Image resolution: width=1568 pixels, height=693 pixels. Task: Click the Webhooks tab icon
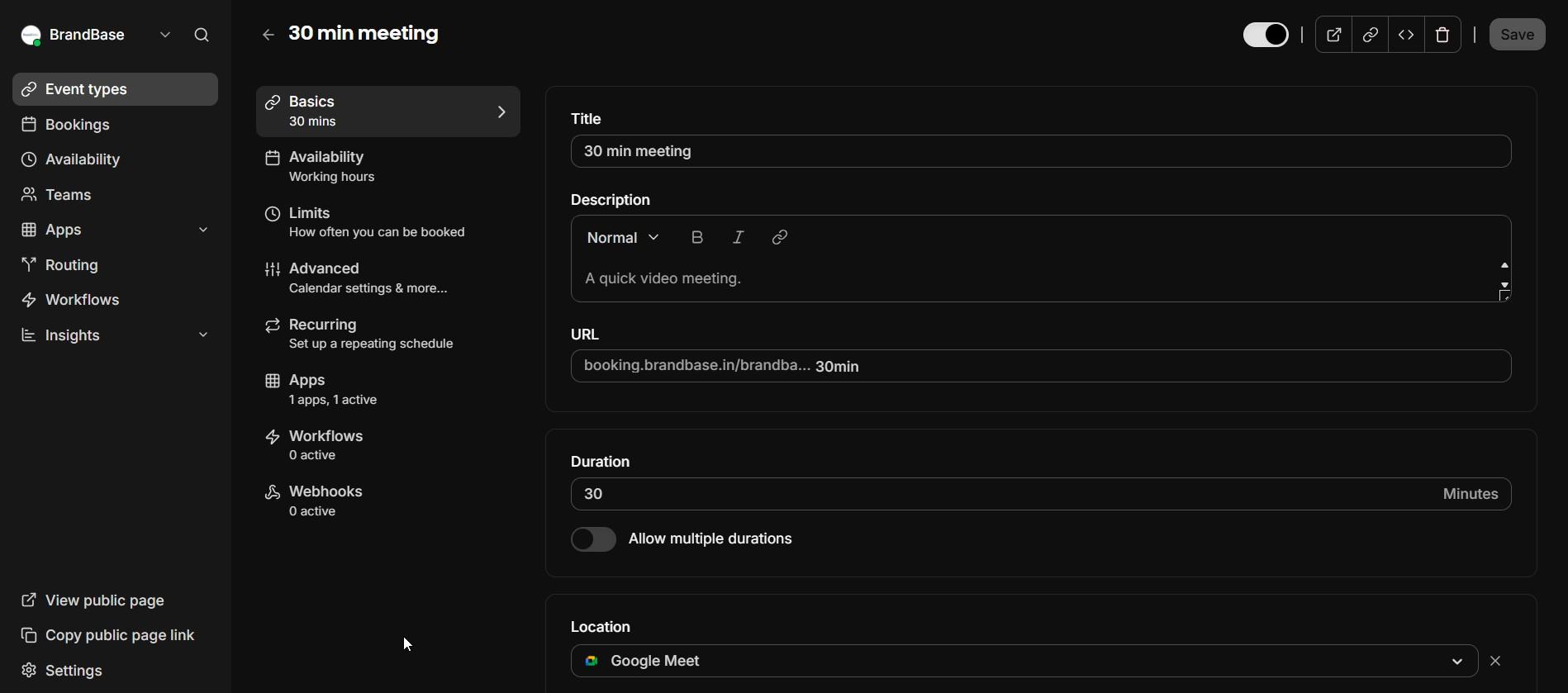pyautogui.click(x=273, y=493)
